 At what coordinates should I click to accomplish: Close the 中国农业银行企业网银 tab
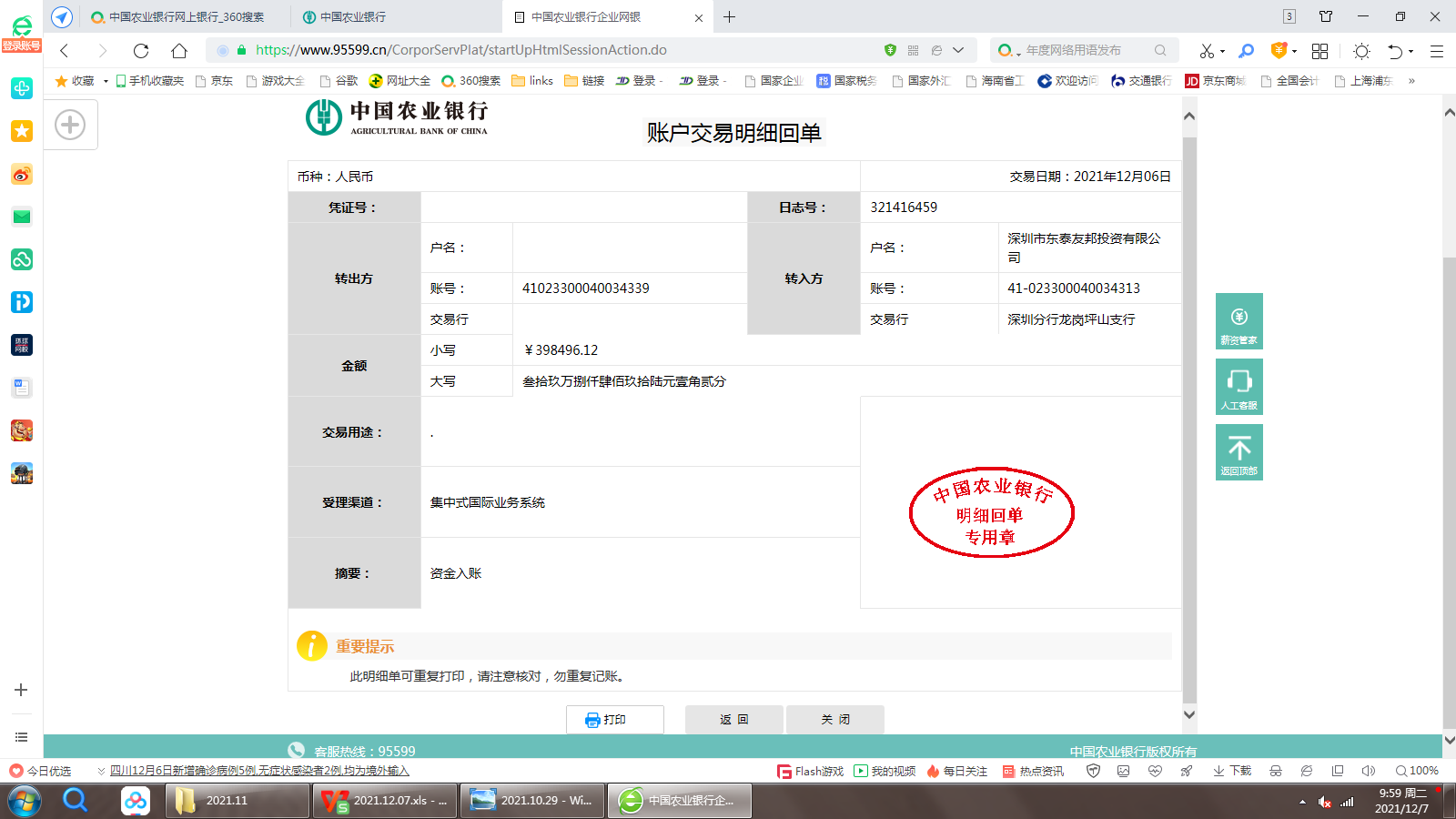698,17
